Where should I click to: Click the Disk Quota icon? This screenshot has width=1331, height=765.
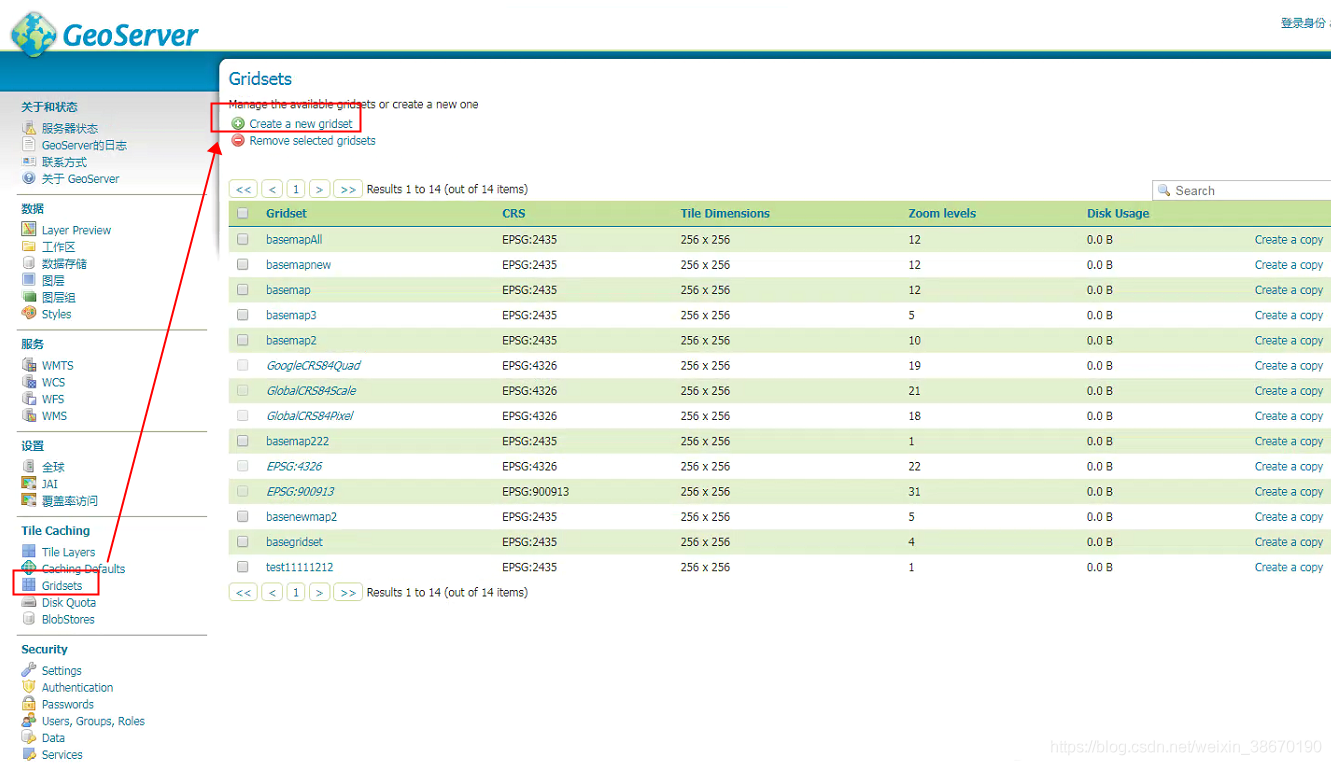coord(29,603)
